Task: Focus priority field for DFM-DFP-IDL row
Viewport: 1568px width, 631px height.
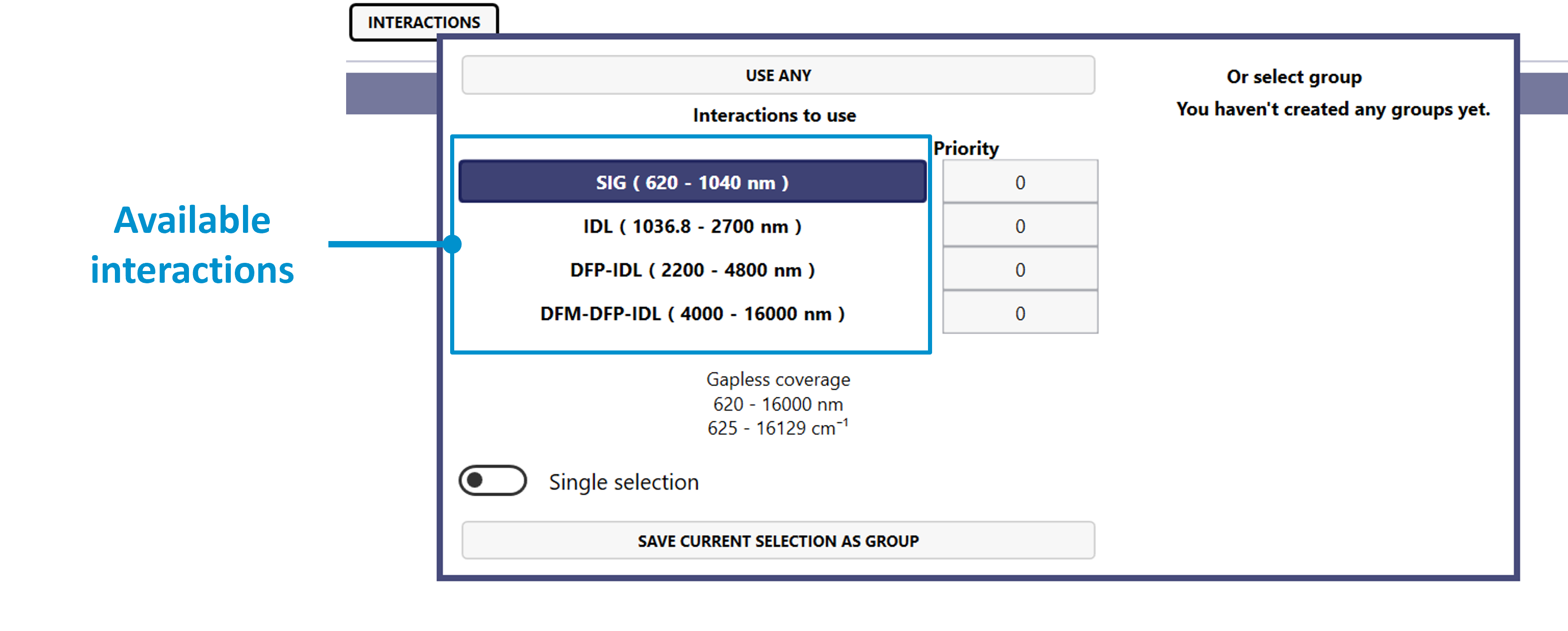Action: tap(1020, 313)
